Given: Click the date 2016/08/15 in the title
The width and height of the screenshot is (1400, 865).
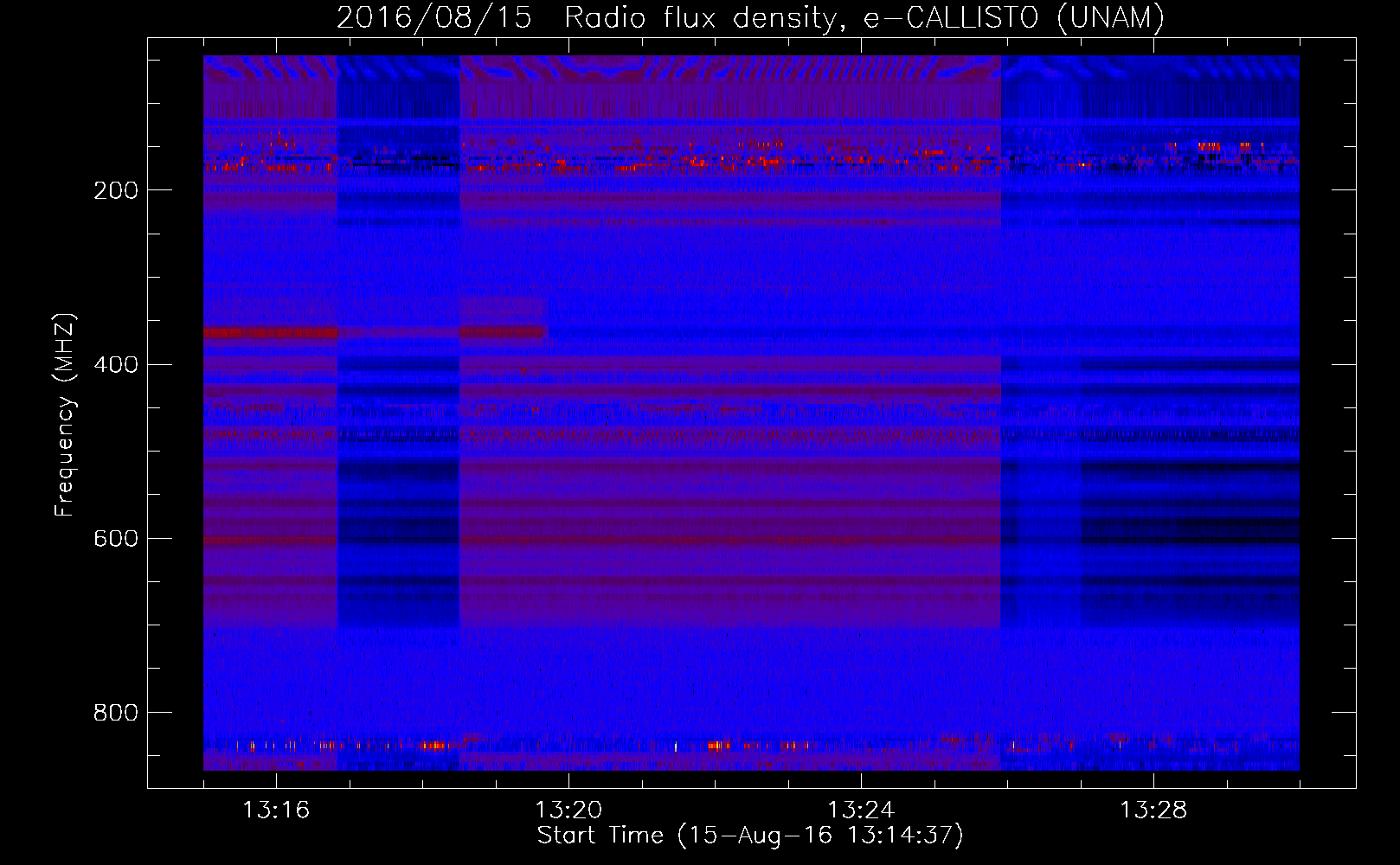Looking at the screenshot, I should 433,17.
